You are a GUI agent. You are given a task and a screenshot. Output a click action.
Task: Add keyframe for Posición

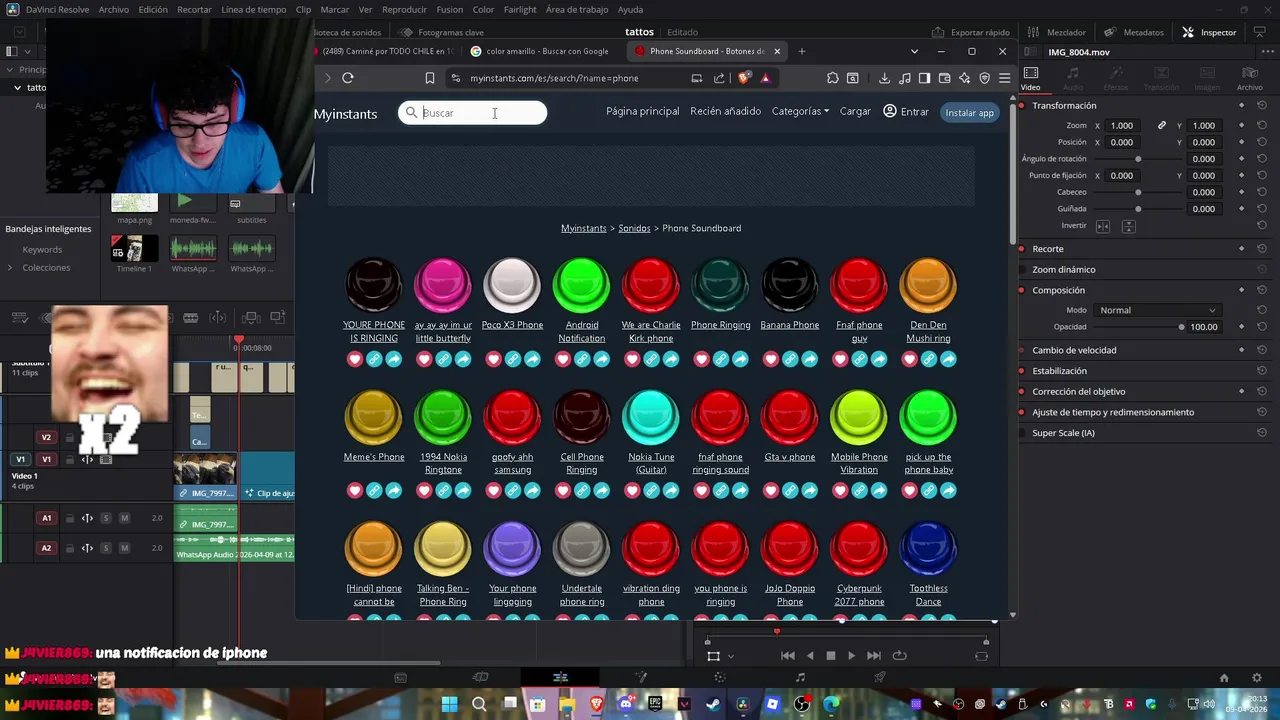[1241, 142]
